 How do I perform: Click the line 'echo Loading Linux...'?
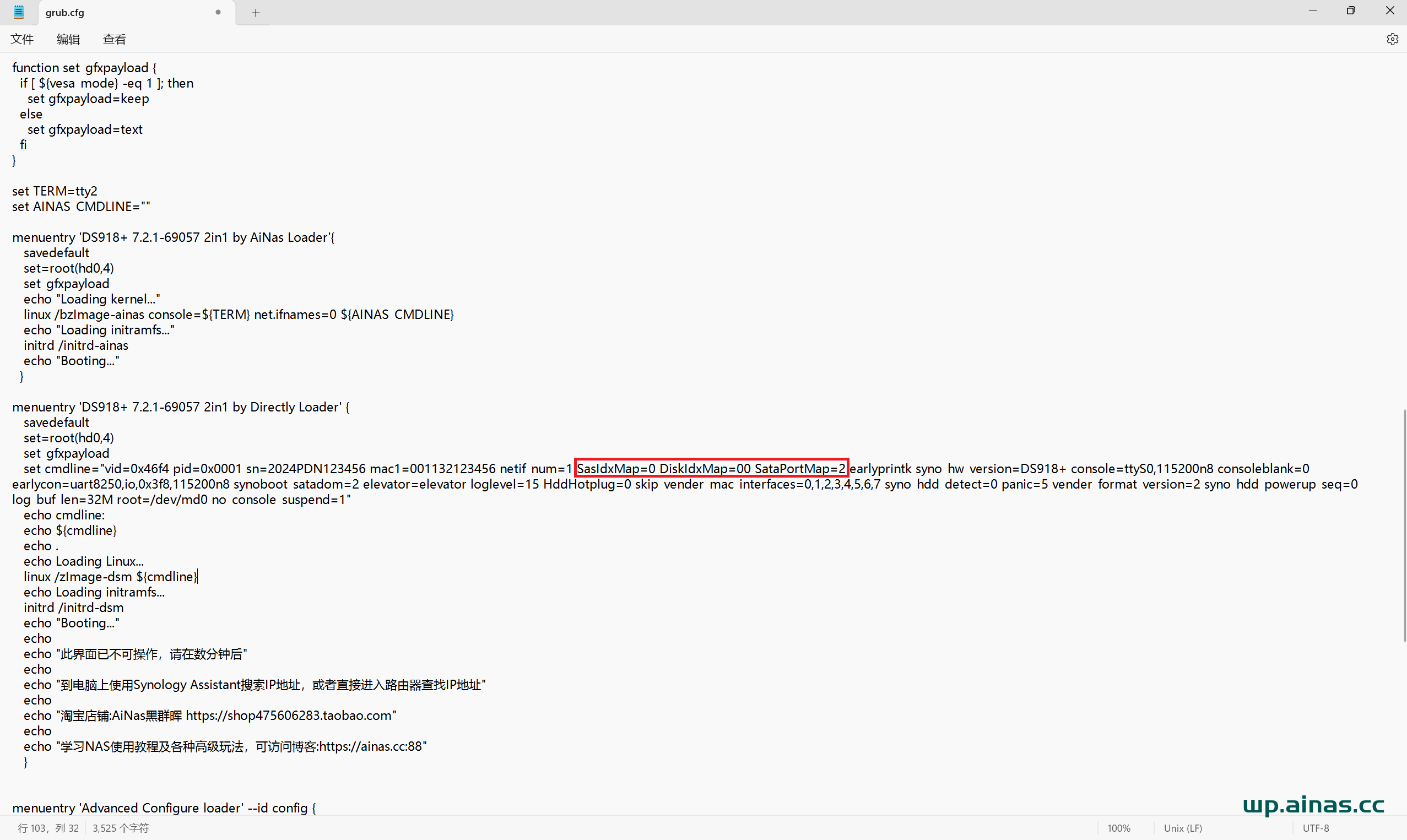click(84, 561)
